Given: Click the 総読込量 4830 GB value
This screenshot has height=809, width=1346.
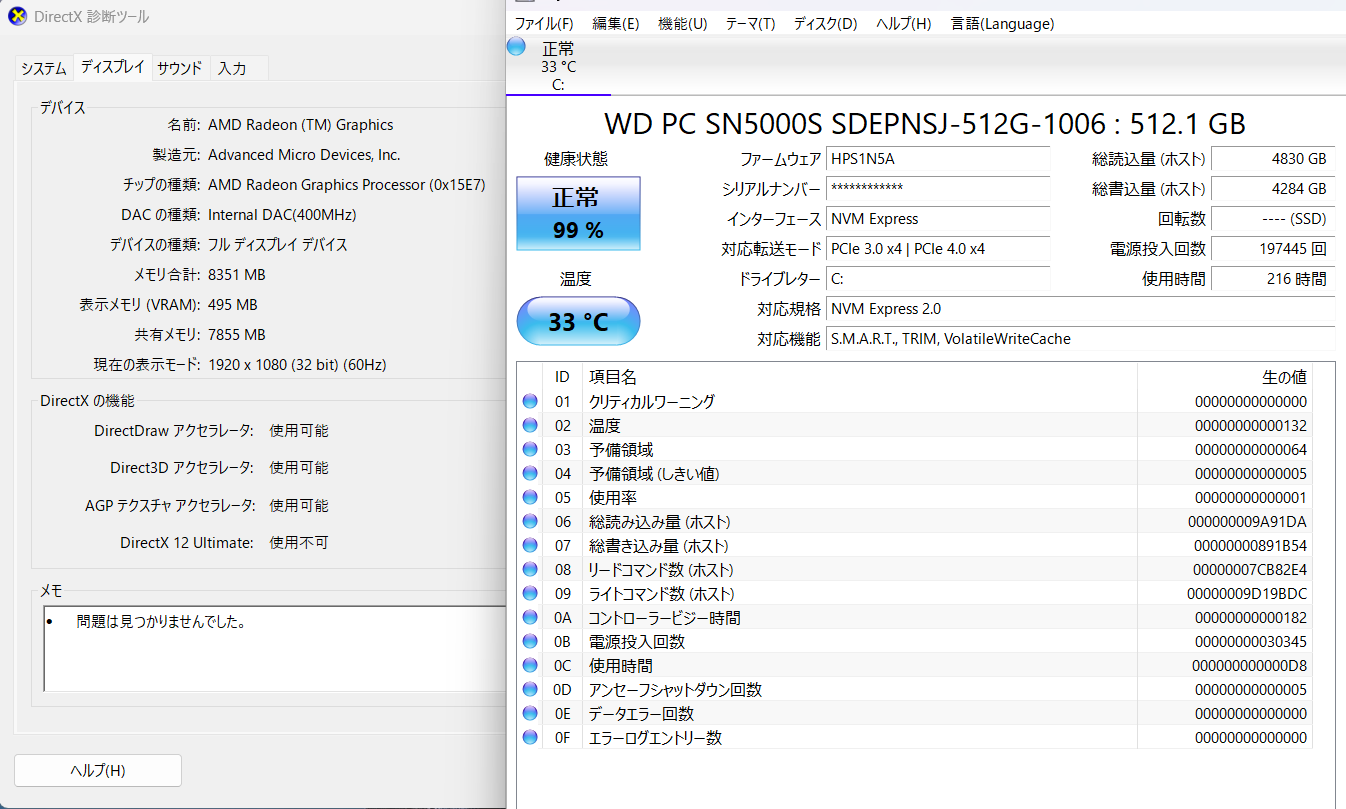Looking at the screenshot, I should [1272, 159].
